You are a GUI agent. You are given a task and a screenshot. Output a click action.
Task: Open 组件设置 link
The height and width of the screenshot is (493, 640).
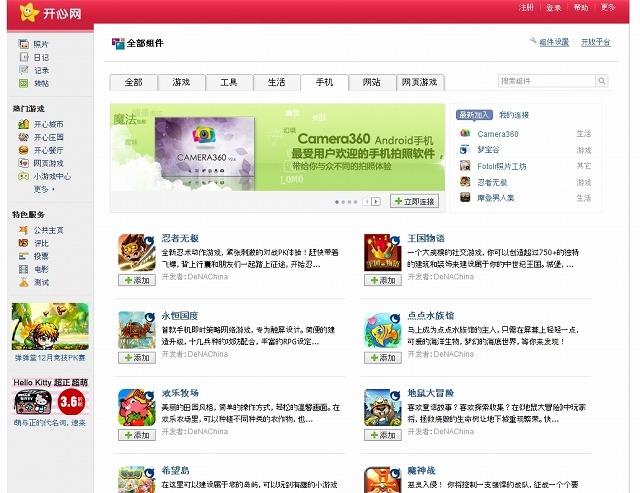[x=554, y=42]
